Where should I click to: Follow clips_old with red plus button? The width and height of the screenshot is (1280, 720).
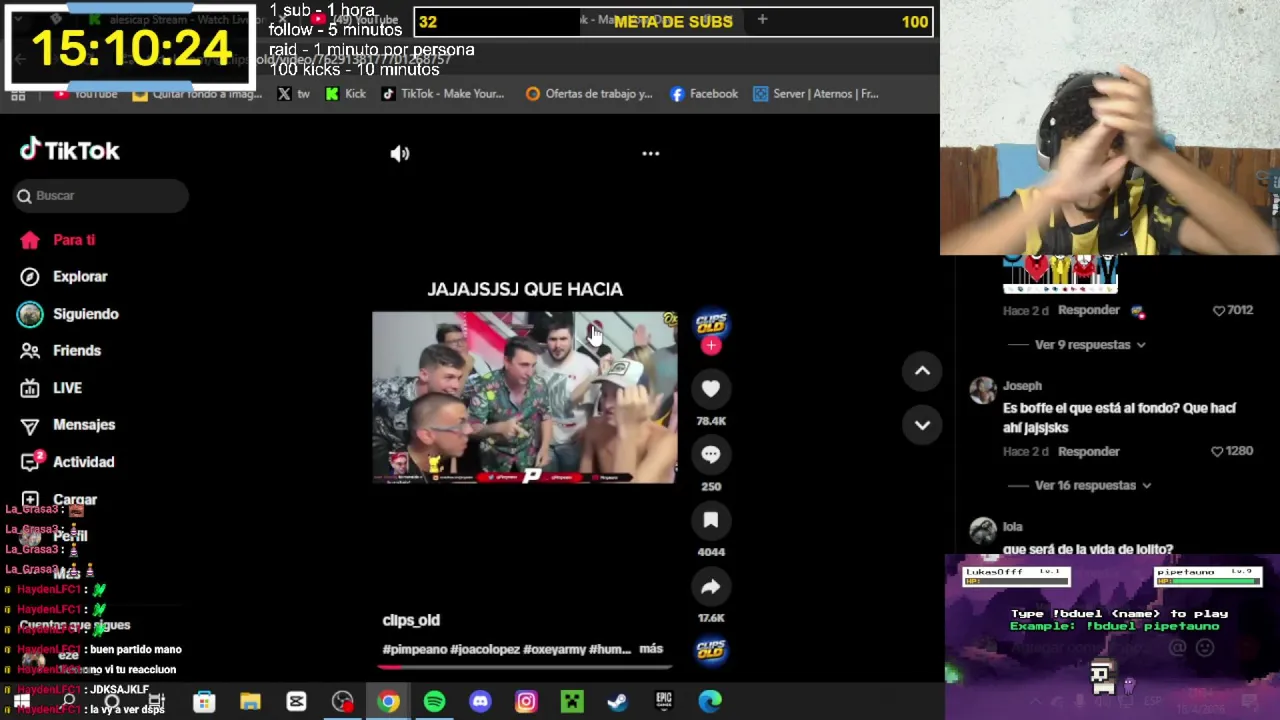711,345
